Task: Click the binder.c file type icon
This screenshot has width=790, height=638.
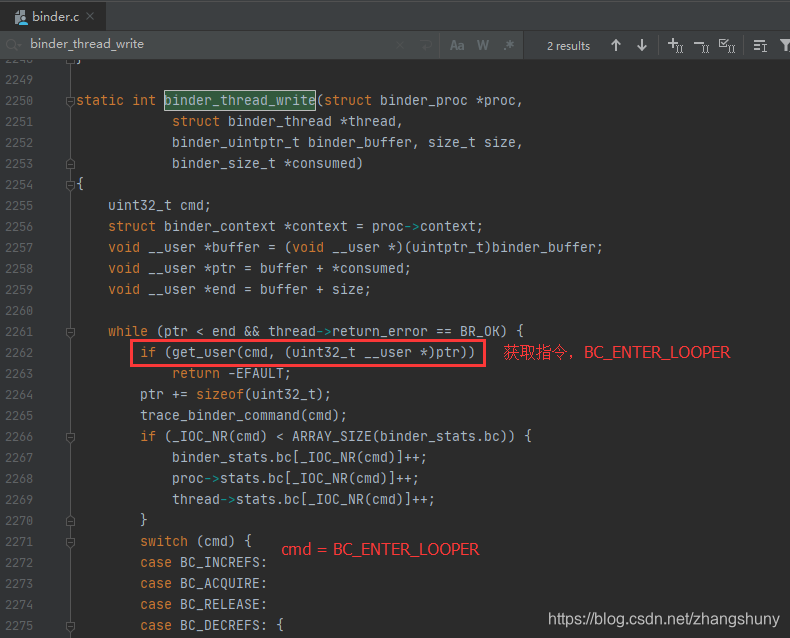Action: [x=21, y=17]
